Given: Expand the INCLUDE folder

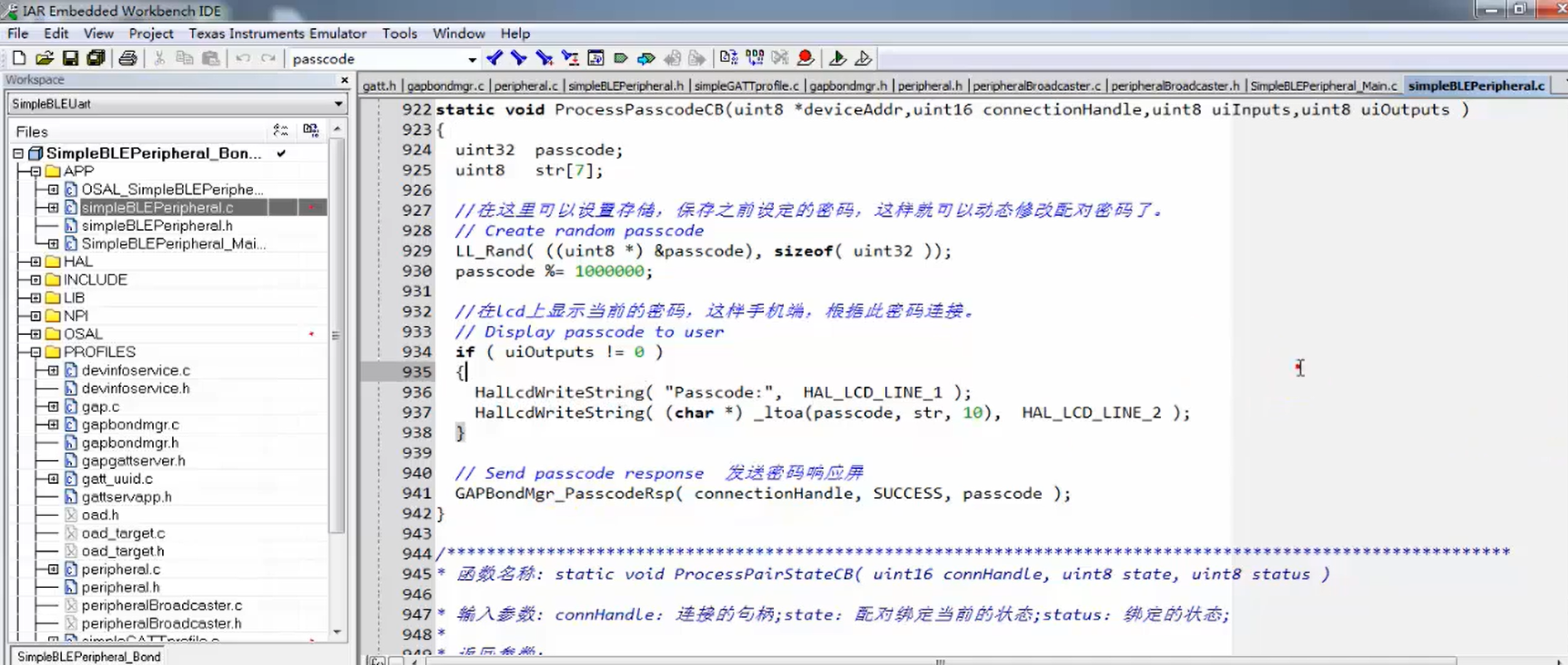Looking at the screenshot, I should [x=36, y=280].
